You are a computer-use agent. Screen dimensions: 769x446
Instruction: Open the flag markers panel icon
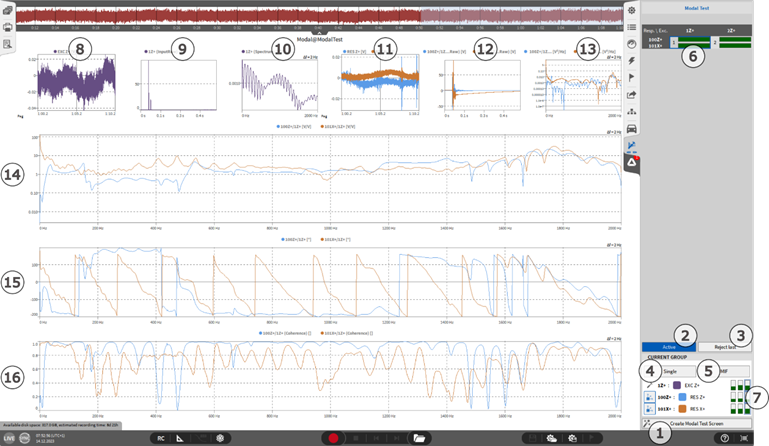click(x=631, y=78)
